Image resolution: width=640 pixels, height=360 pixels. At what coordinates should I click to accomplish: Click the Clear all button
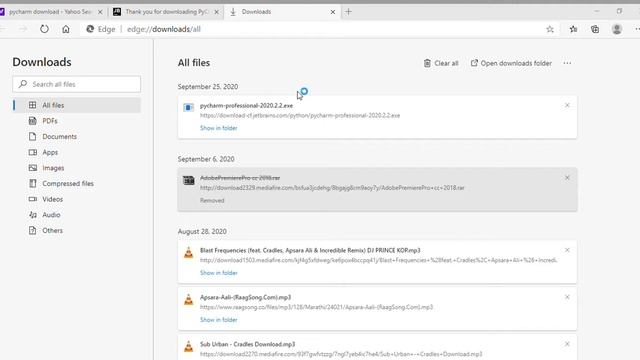(x=441, y=63)
